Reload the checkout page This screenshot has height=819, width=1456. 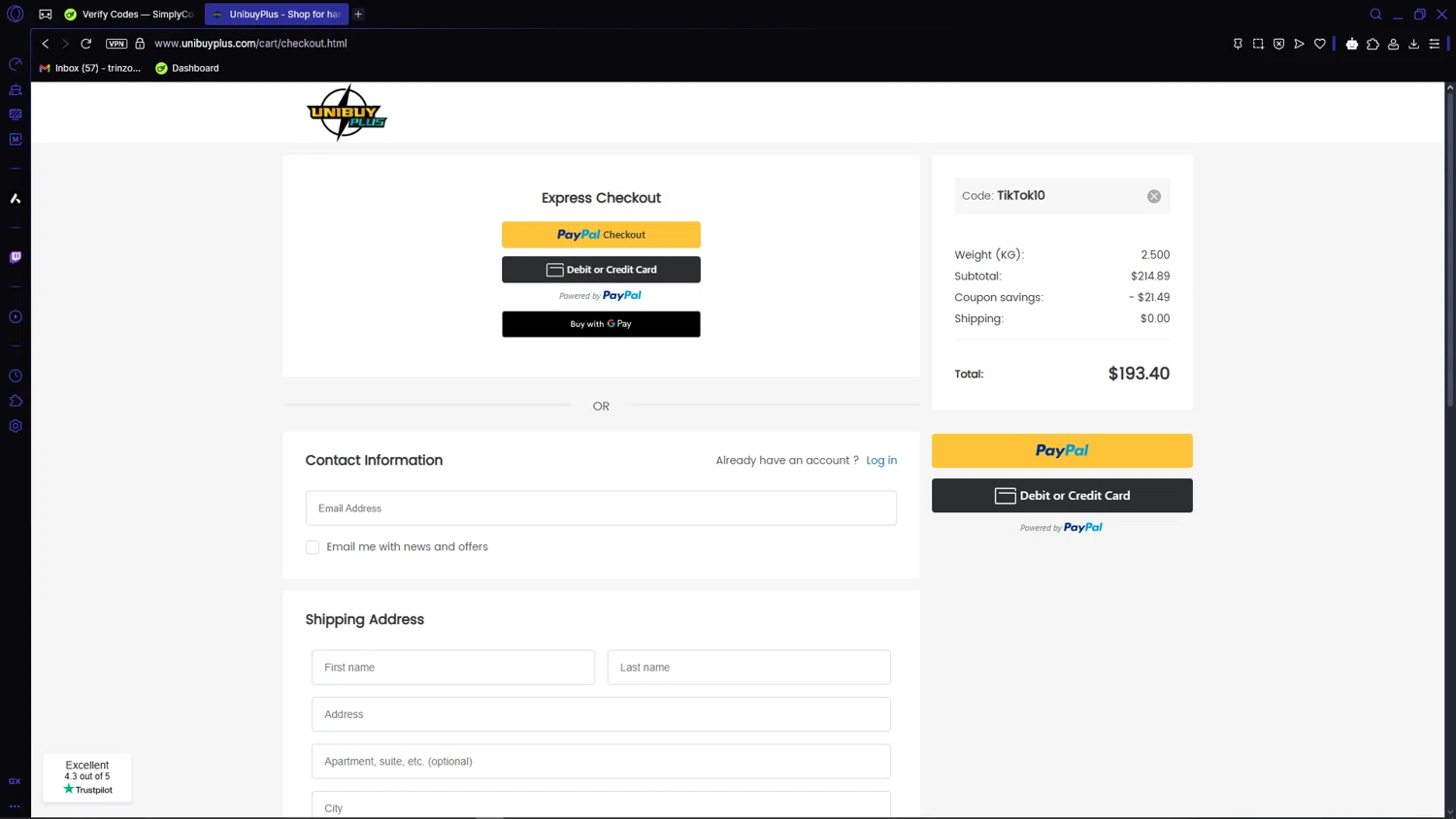pos(86,44)
